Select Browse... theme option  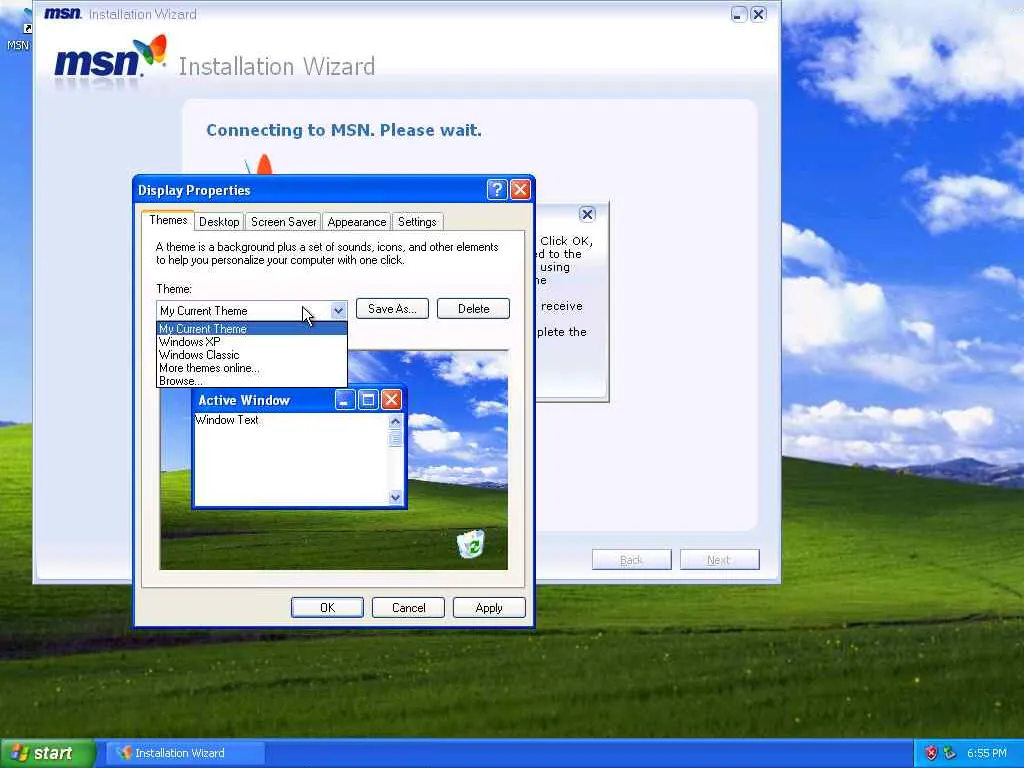pyautogui.click(x=251, y=381)
